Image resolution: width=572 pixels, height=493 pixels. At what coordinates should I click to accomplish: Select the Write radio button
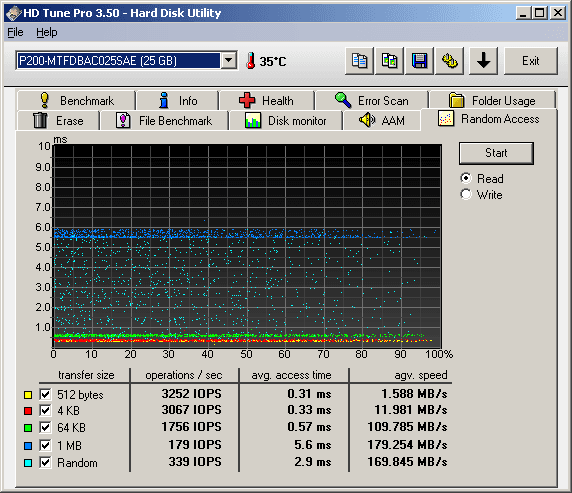[466, 194]
